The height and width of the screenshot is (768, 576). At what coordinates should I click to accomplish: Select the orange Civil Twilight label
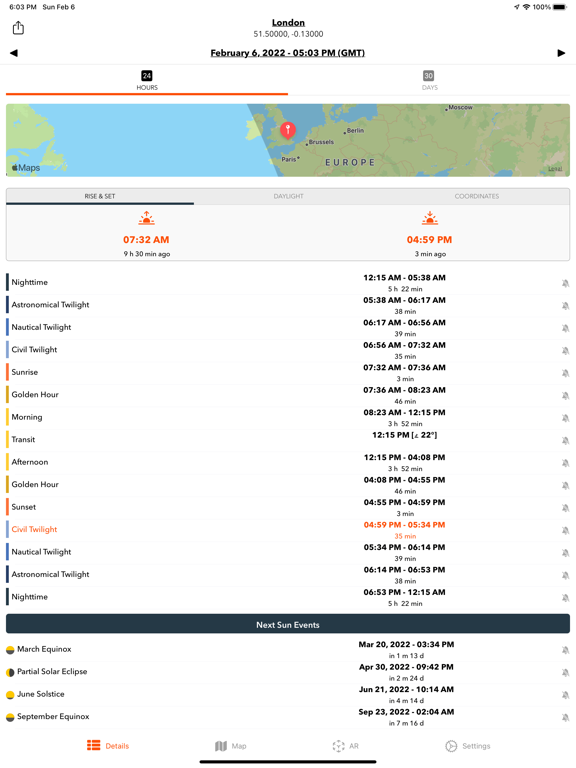click(x=34, y=529)
